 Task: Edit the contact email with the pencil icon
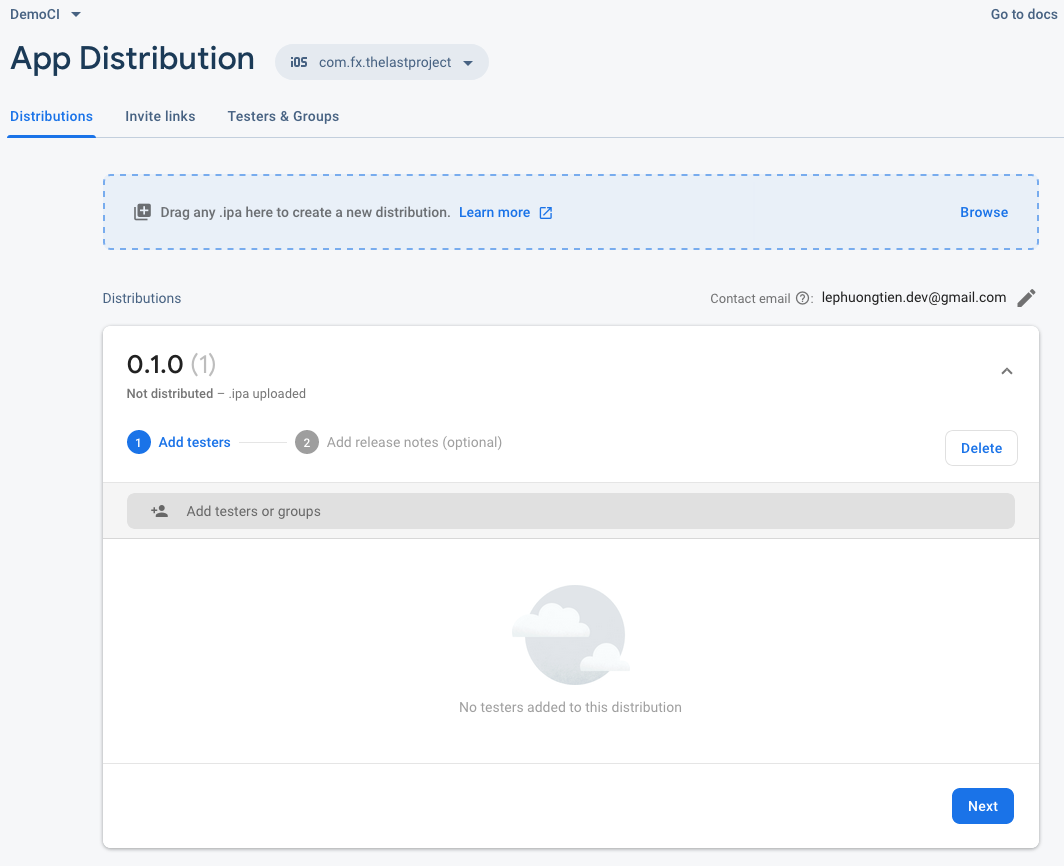pos(1026,298)
